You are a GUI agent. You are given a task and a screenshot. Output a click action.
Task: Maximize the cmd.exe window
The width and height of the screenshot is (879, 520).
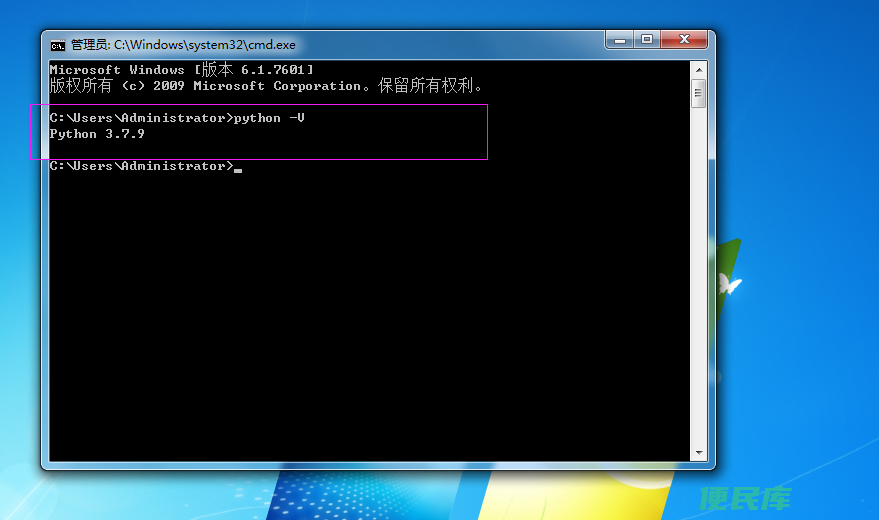point(647,40)
